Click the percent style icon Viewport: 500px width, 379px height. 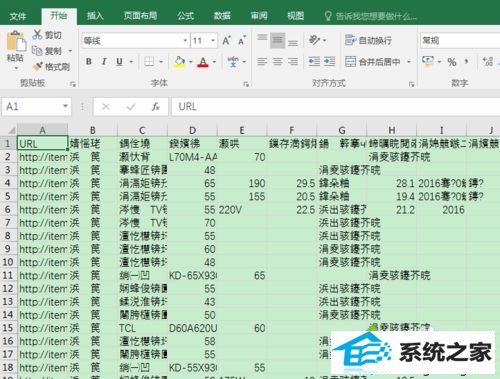click(x=452, y=62)
